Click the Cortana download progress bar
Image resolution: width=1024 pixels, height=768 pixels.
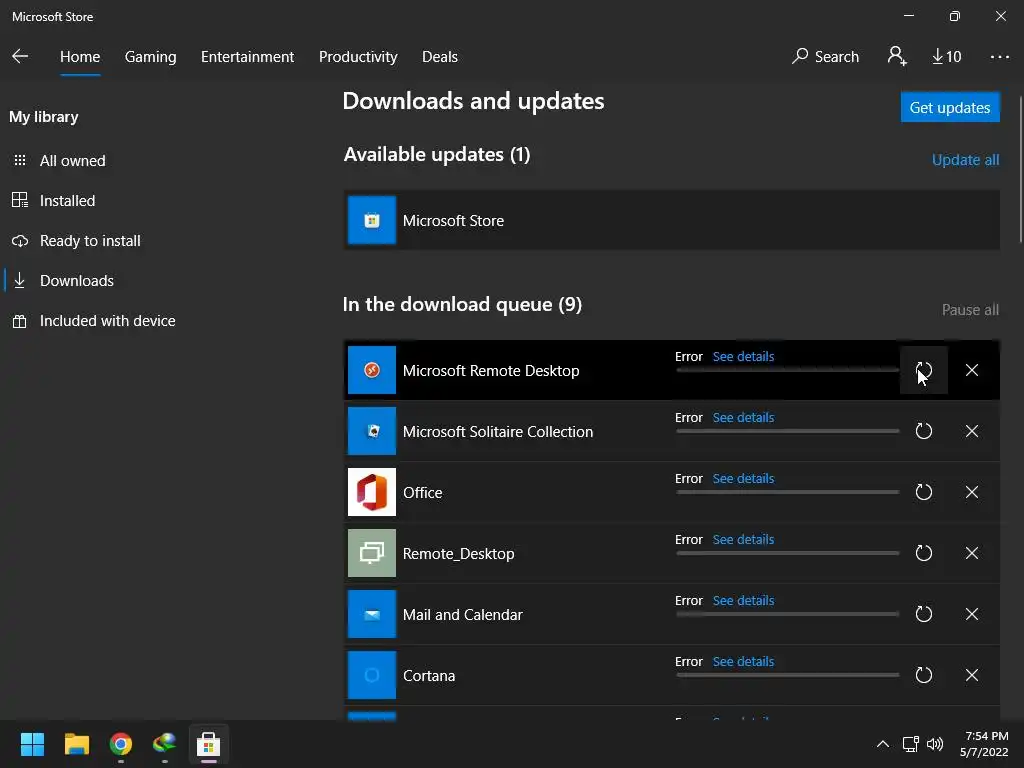click(788, 675)
